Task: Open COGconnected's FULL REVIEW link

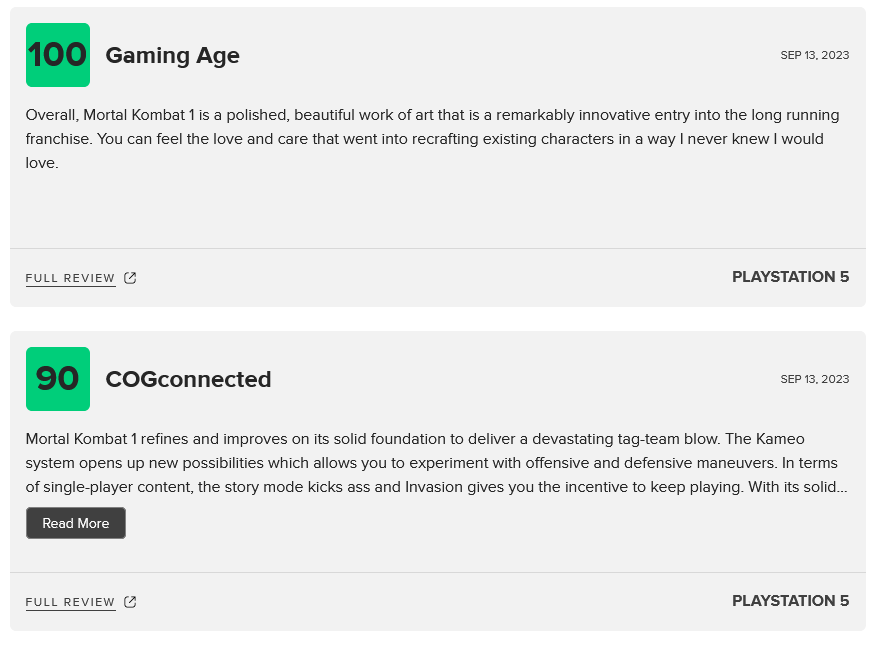Action: click(70, 602)
